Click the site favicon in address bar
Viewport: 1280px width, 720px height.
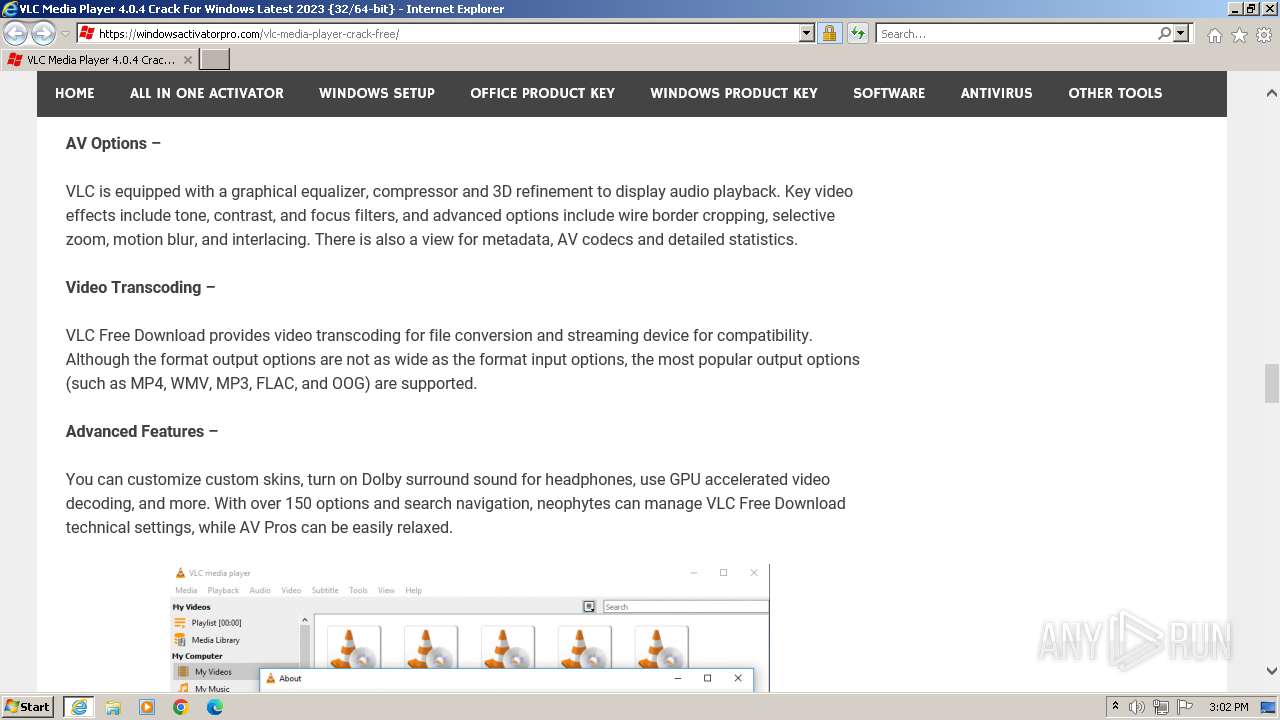tap(87, 33)
